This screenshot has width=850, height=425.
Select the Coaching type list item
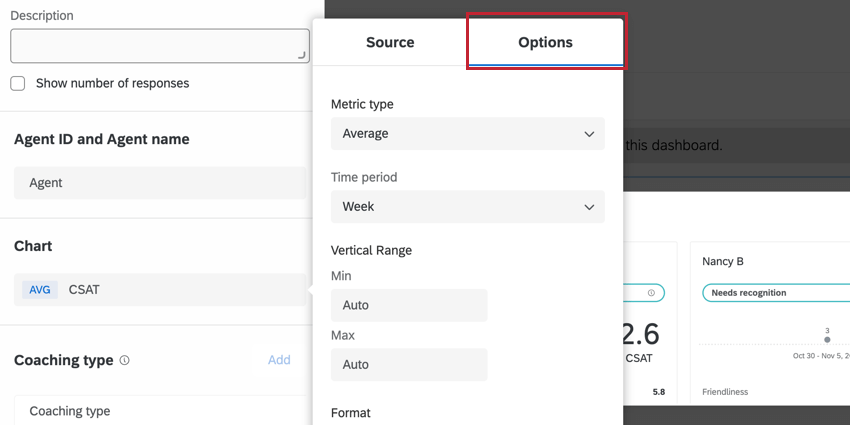[160, 411]
